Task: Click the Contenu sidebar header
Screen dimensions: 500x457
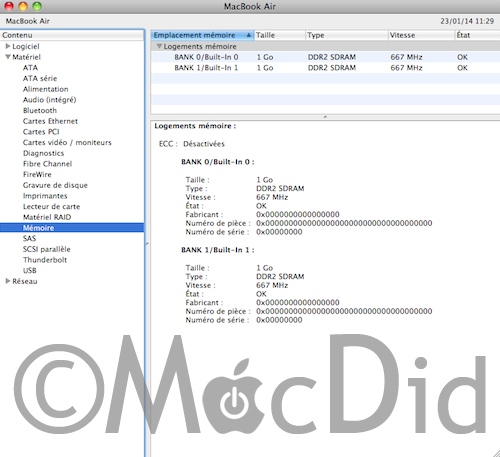Action: pos(72,35)
